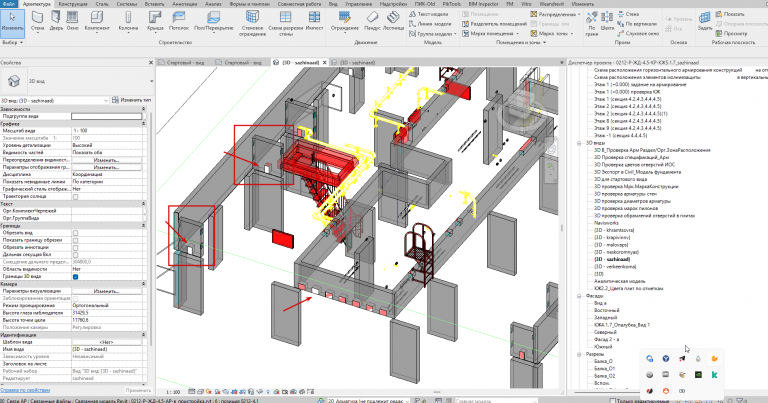768x403 pixels.
Task: Open the Справка по свойствам link
Action: pos(25,390)
